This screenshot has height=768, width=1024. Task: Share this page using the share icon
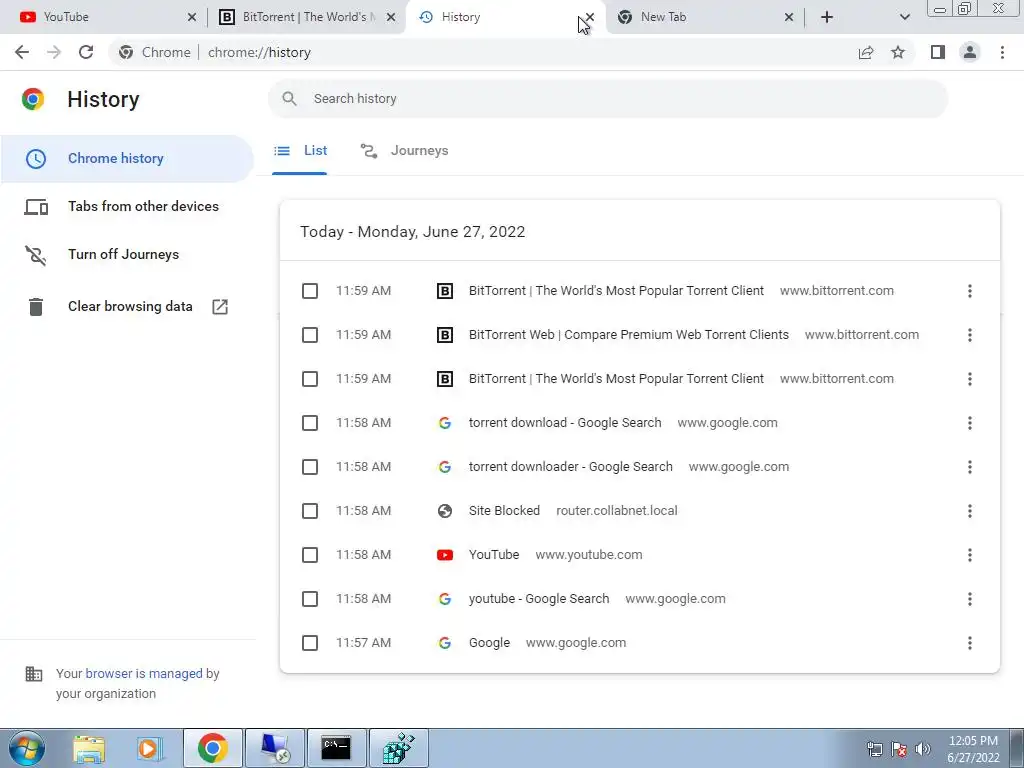click(866, 52)
